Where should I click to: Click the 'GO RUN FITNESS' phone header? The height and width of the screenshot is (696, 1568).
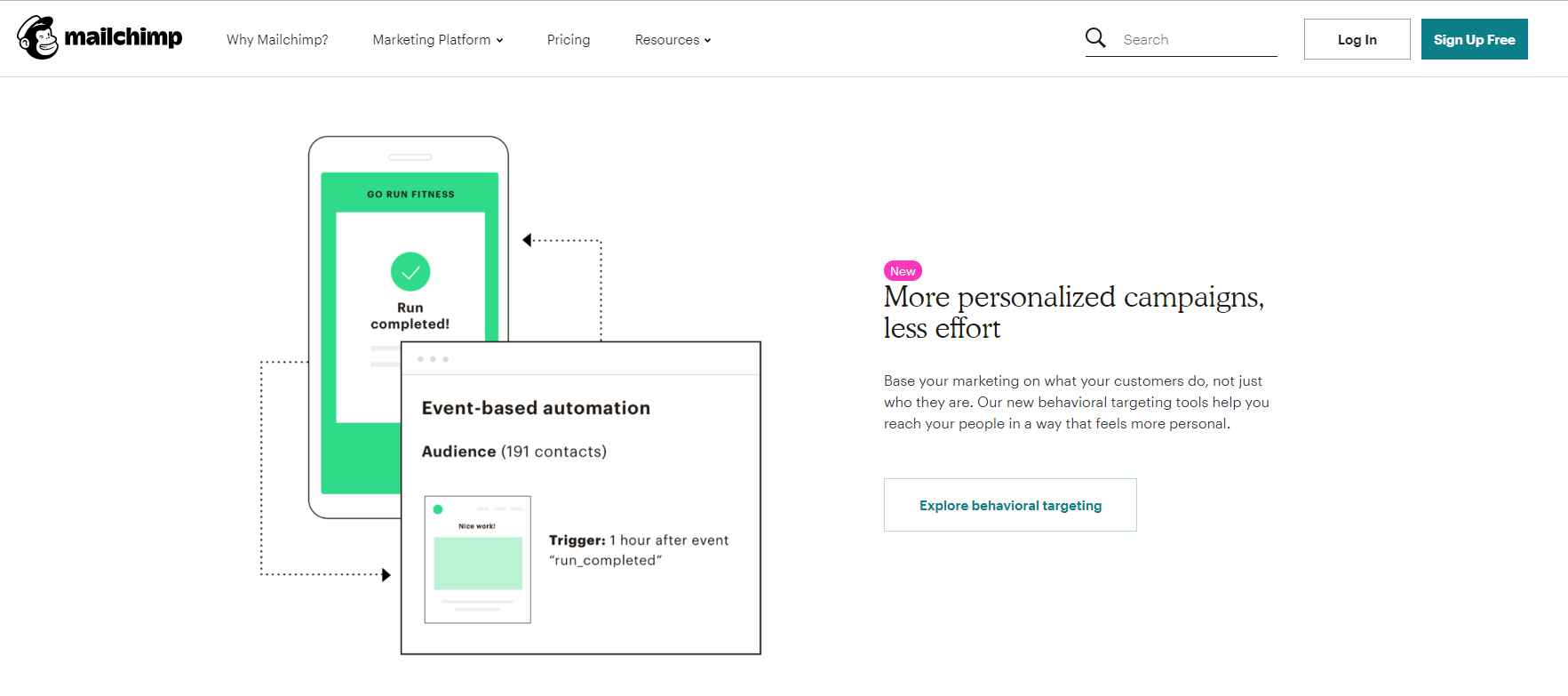[x=410, y=194]
